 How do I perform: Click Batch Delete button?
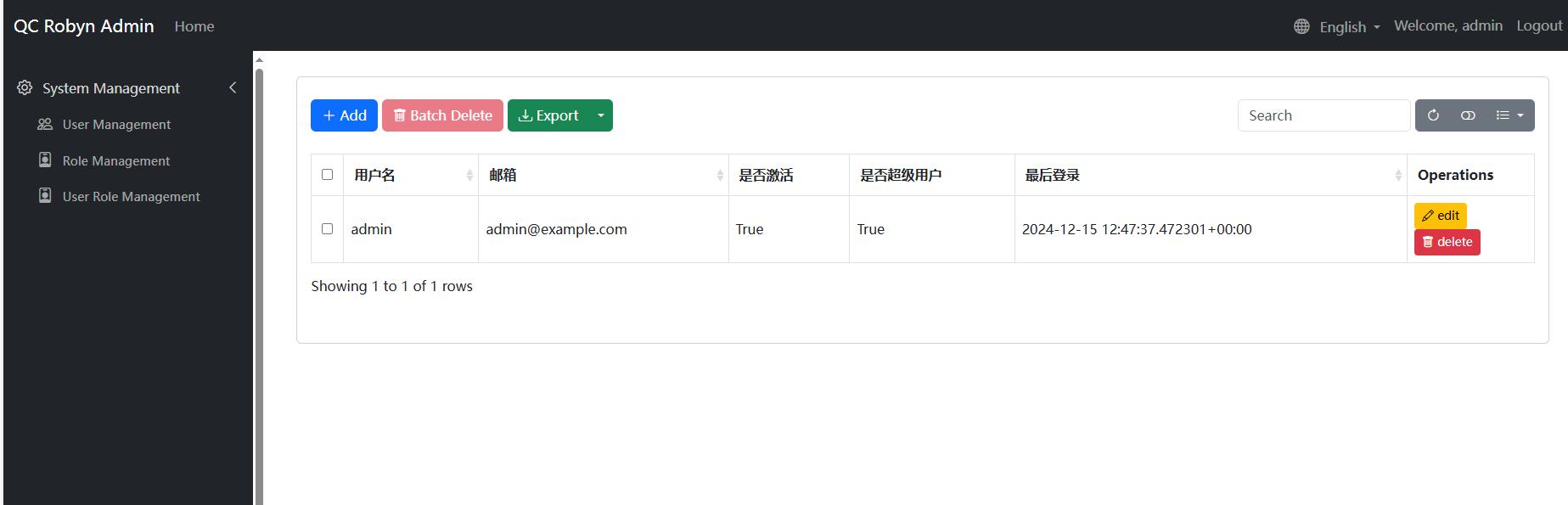[442, 115]
